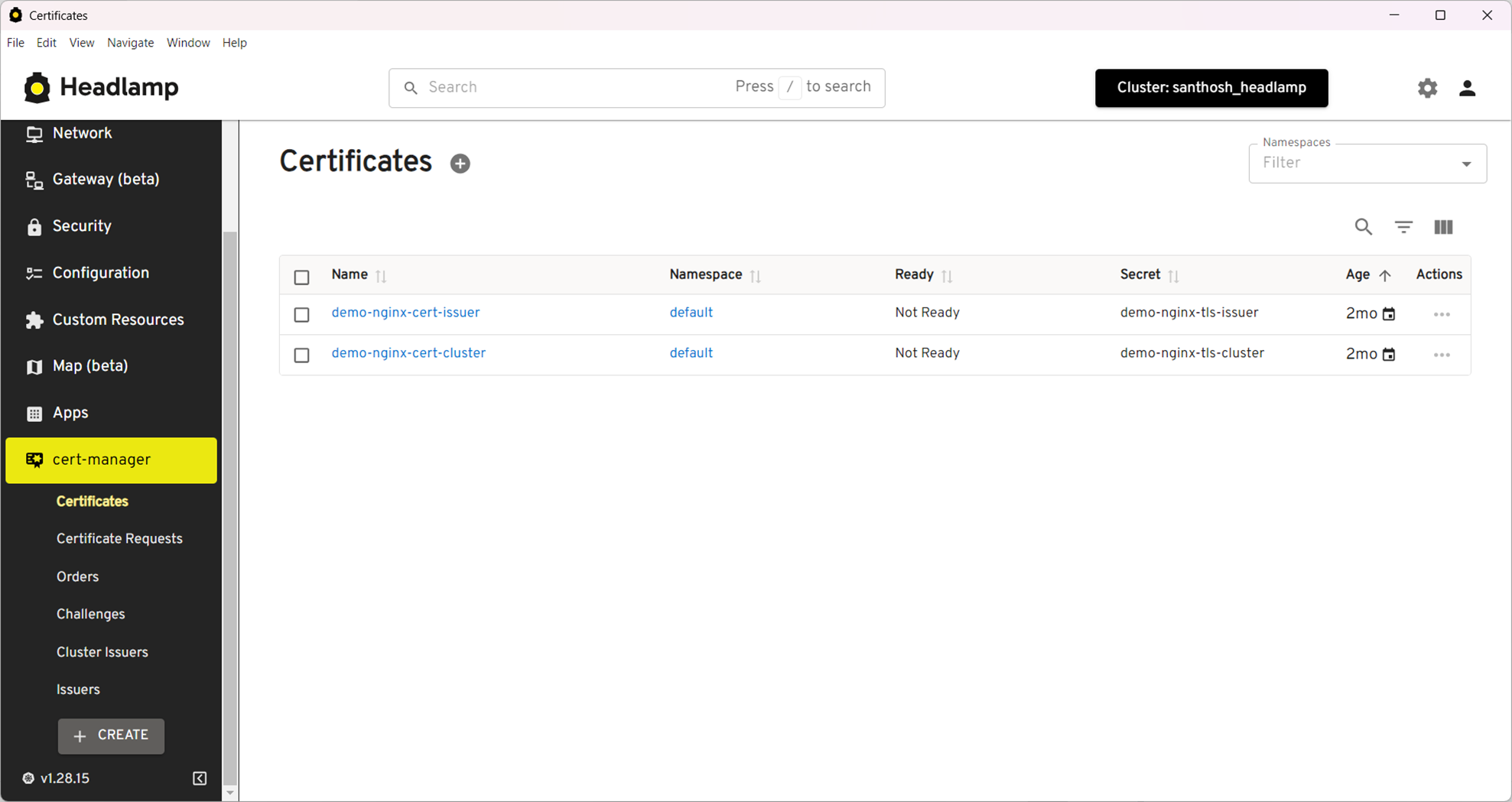Viewport: 1512px width, 802px height.
Task: Open demo-nginx-cert-cluster certificate link
Action: 408,353
